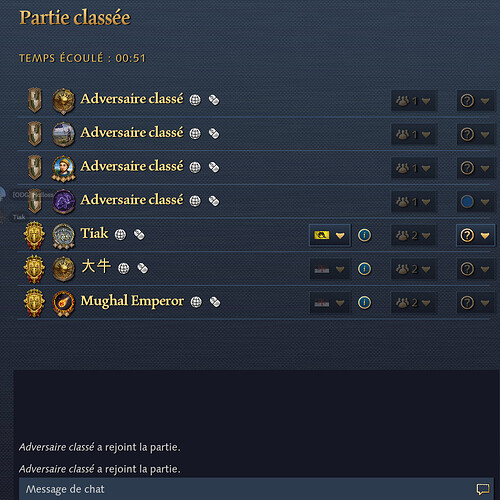Click the info icon next to Tiak

364,235
